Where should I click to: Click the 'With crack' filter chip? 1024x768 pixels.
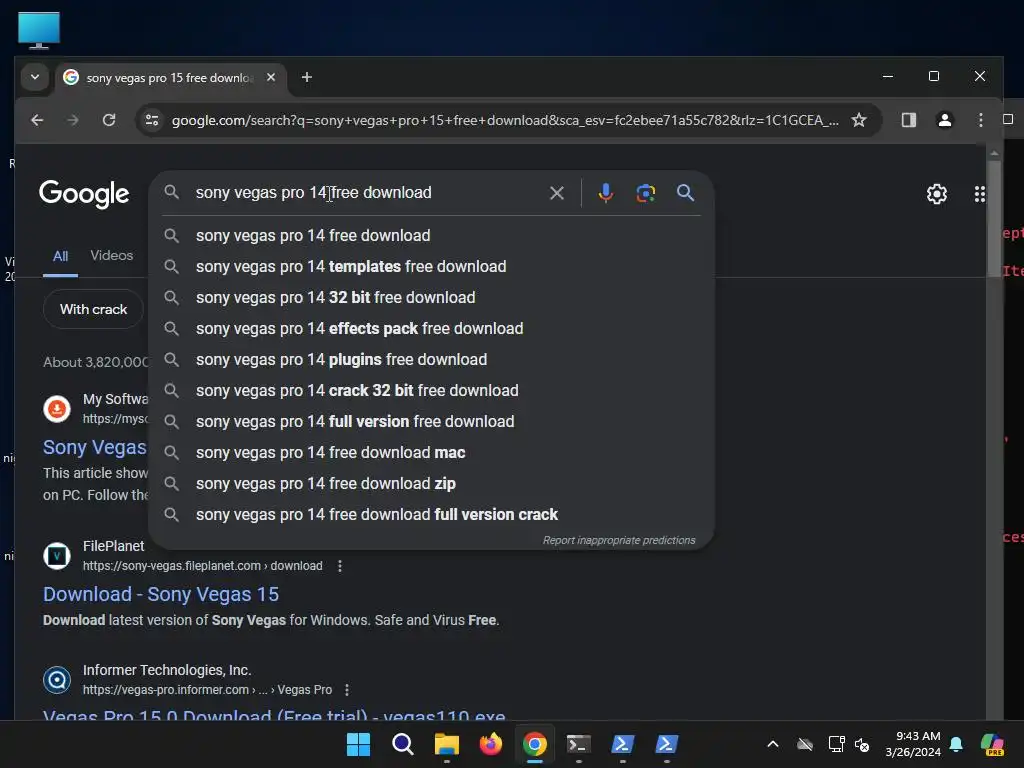coord(93,309)
